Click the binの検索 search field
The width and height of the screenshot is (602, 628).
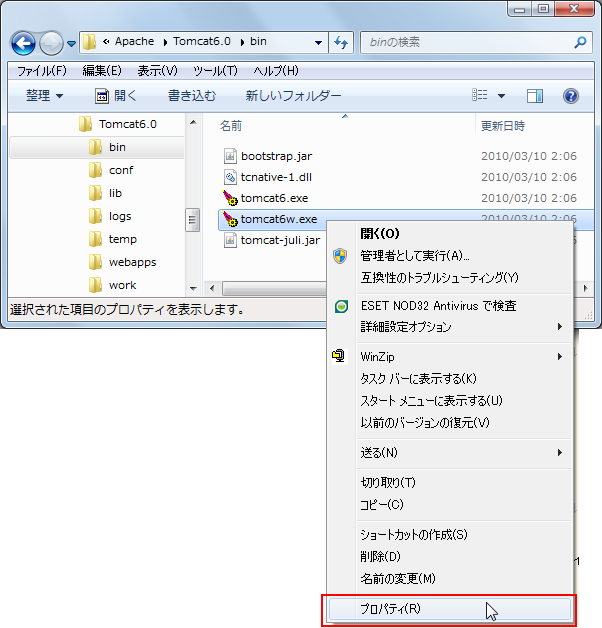[x=465, y=43]
